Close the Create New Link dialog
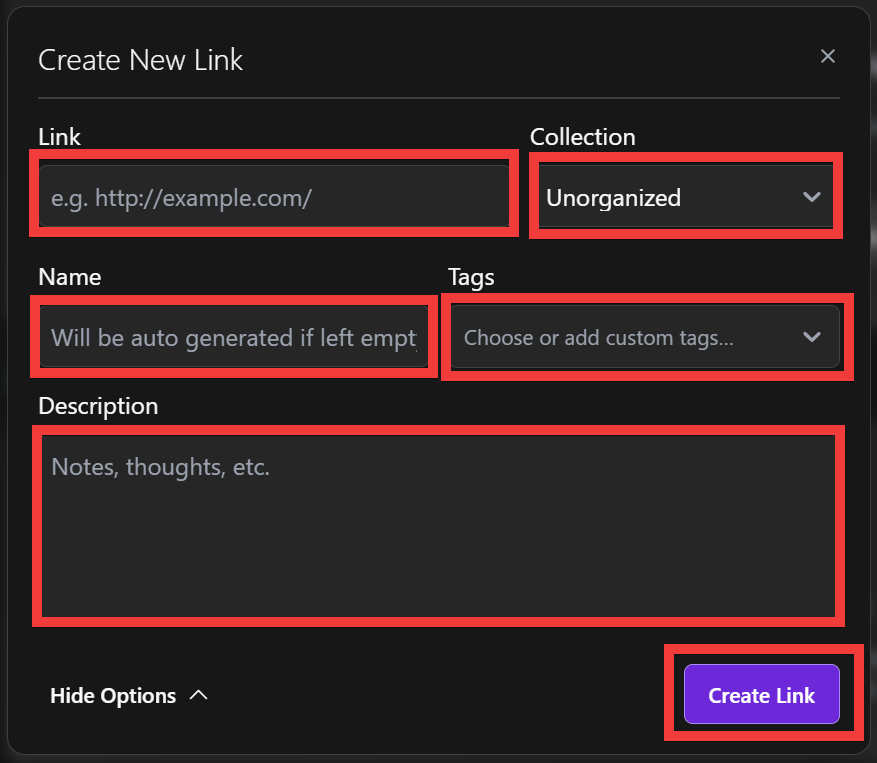This screenshot has width=877, height=763. pyautogui.click(x=827, y=57)
